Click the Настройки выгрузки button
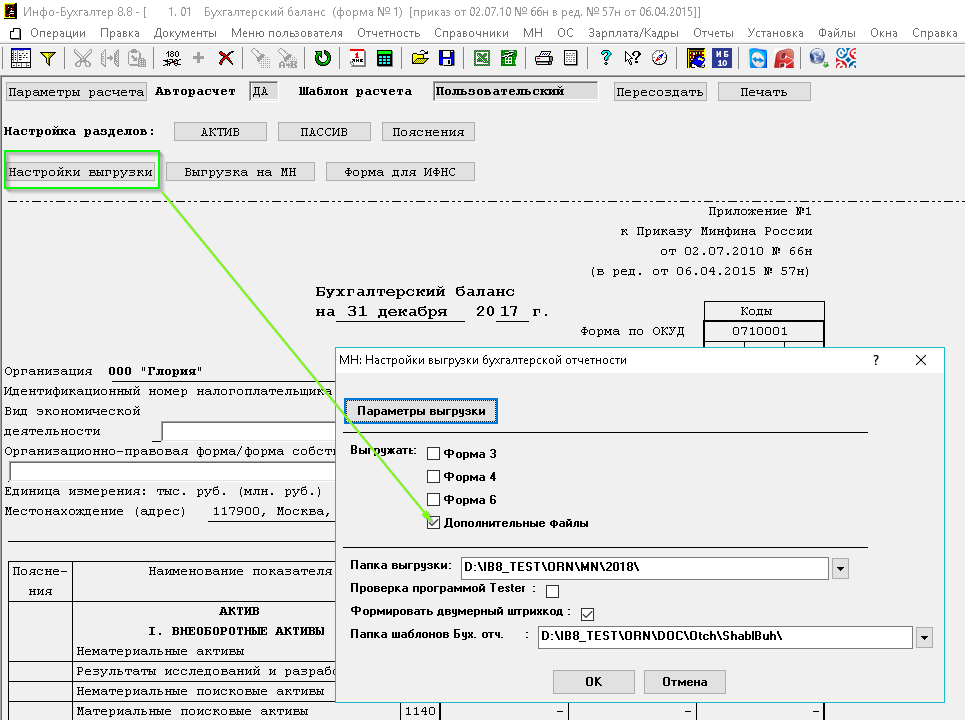Viewport: 965px width, 720px height. coord(81,172)
